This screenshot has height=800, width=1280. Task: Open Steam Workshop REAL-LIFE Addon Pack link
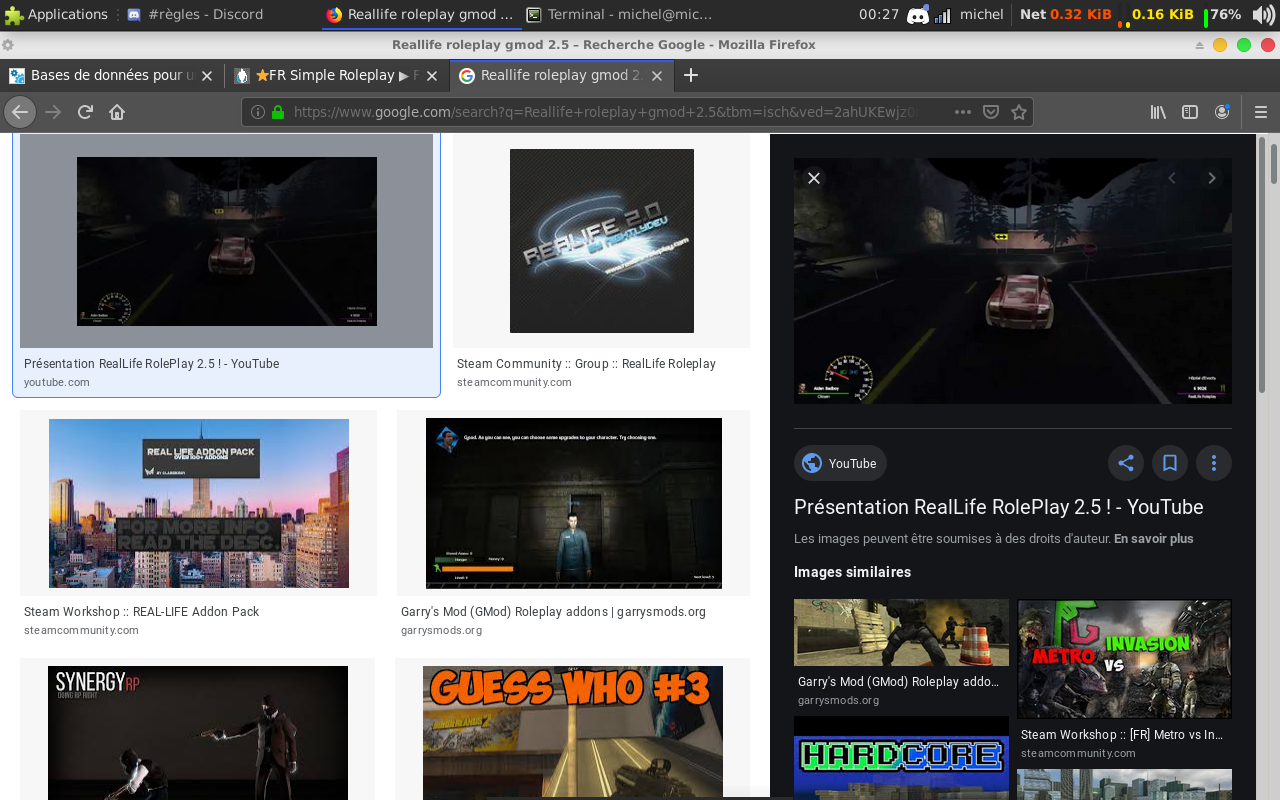tap(141, 612)
